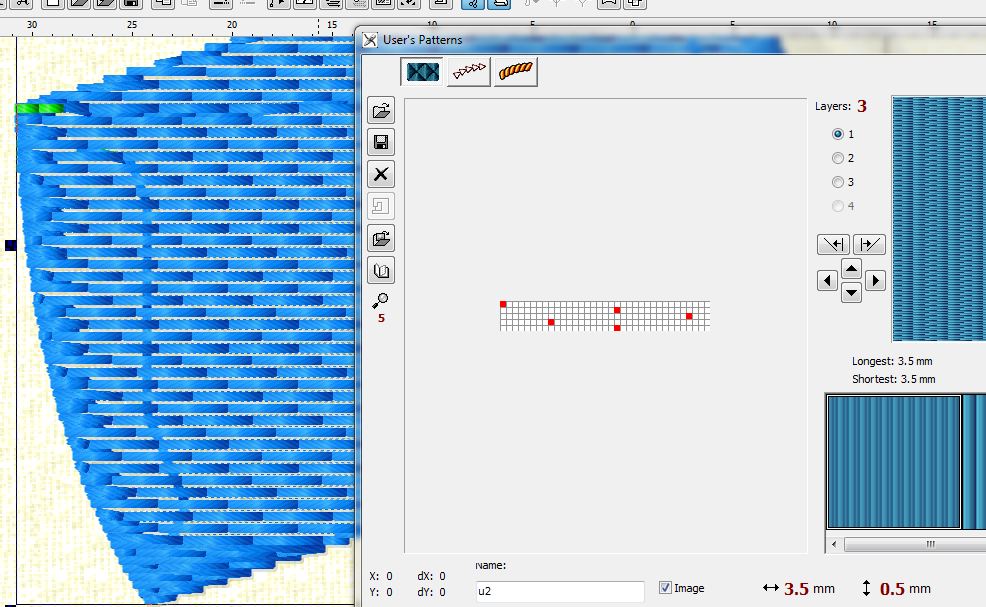Click the dY: 0 readout
Viewport: 986px width, 607px height.
(431, 592)
